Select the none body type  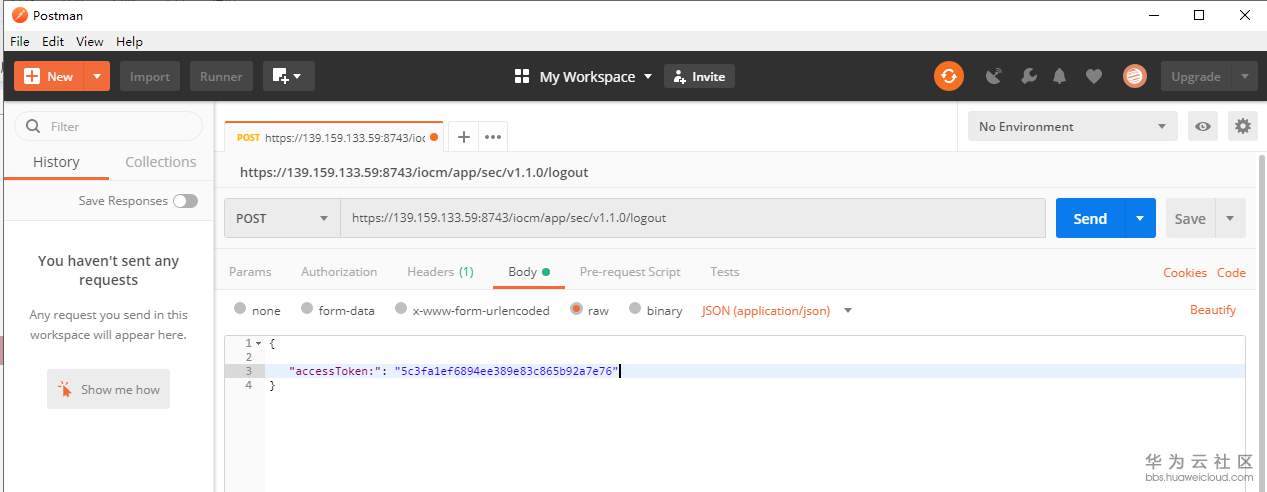coord(240,309)
